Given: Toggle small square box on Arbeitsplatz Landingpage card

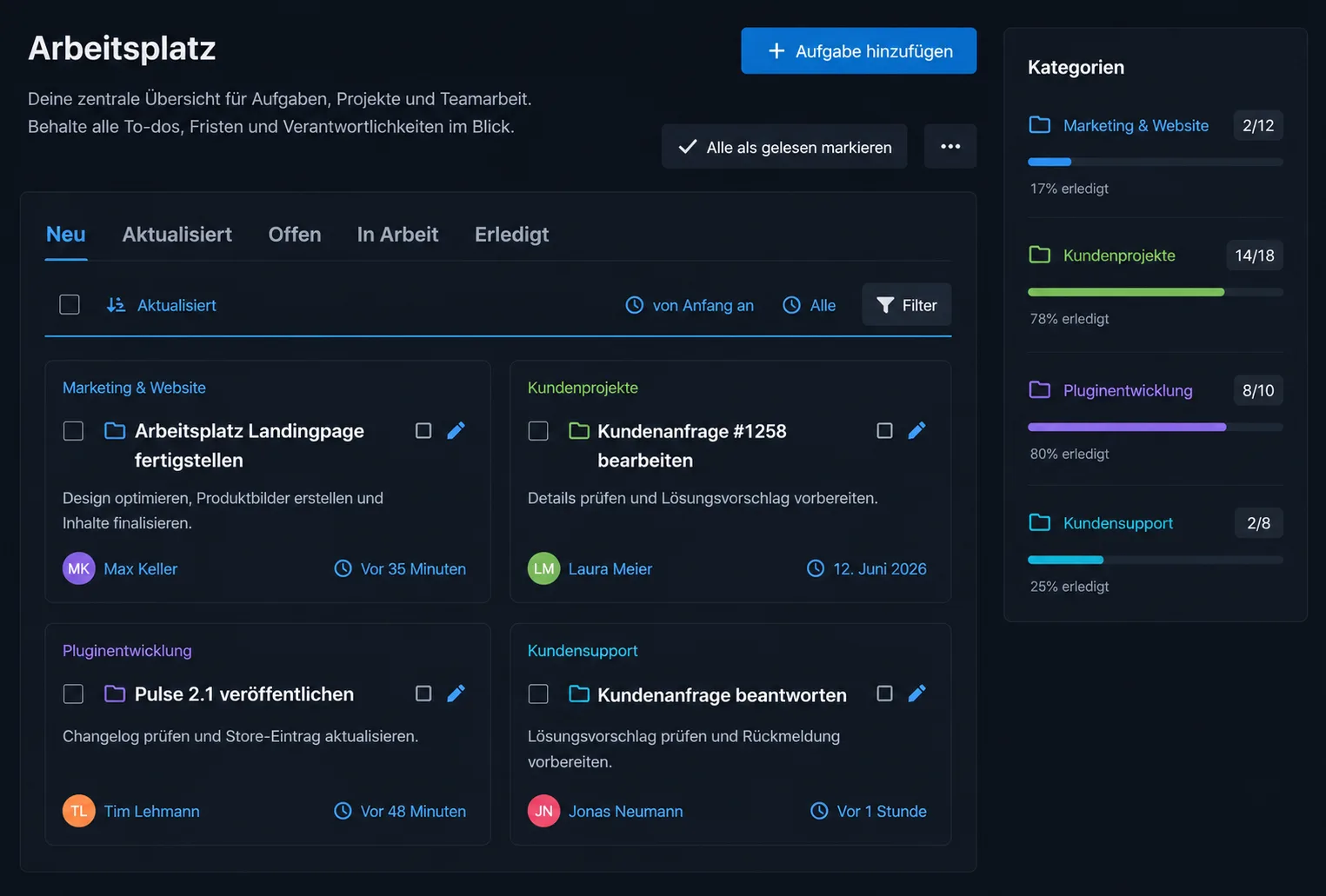Looking at the screenshot, I should 423,430.
